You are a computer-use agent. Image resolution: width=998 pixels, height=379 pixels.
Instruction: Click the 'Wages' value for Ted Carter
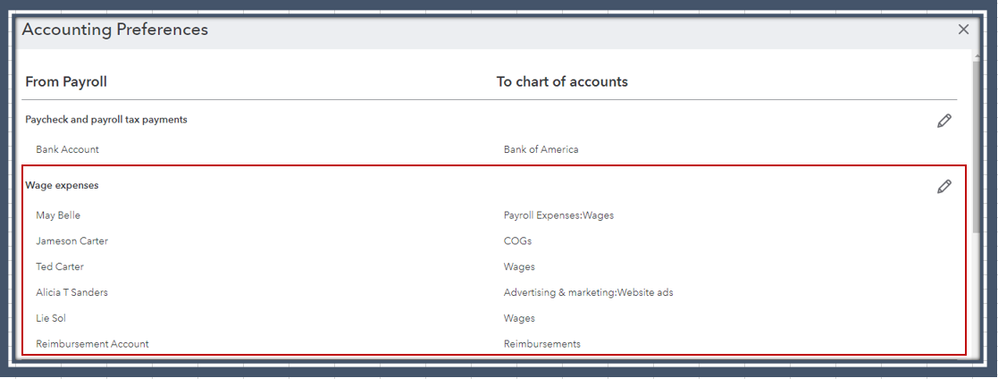click(x=519, y=267)
